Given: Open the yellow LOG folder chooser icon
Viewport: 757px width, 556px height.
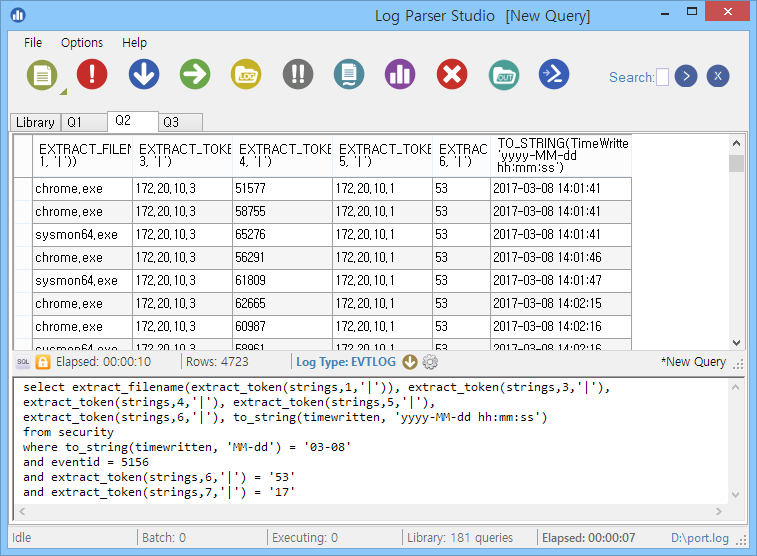Looking at the screenshot, I should pos(246,74).
